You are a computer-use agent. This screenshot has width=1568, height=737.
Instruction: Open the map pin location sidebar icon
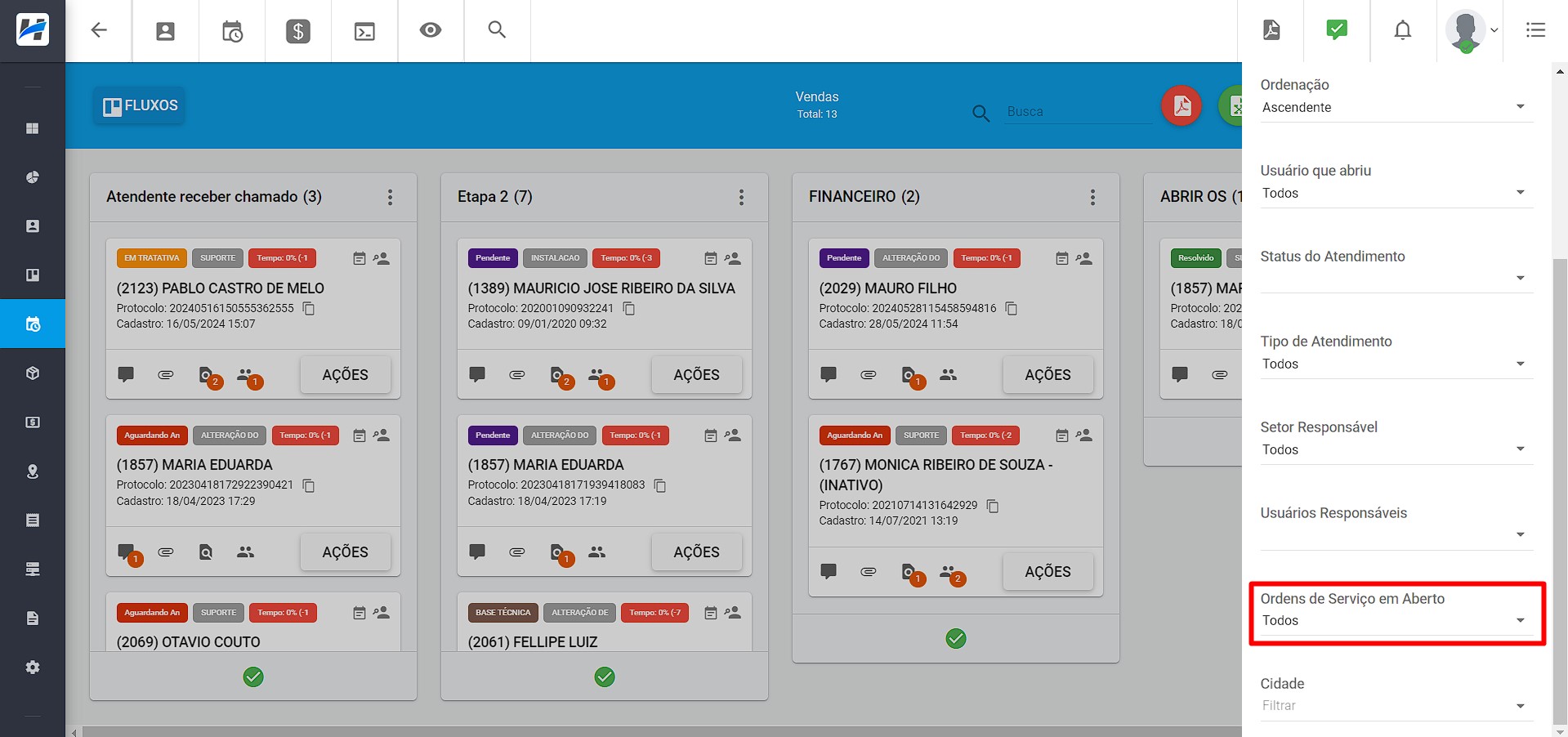pyautogui.click(x=33, y=471)
